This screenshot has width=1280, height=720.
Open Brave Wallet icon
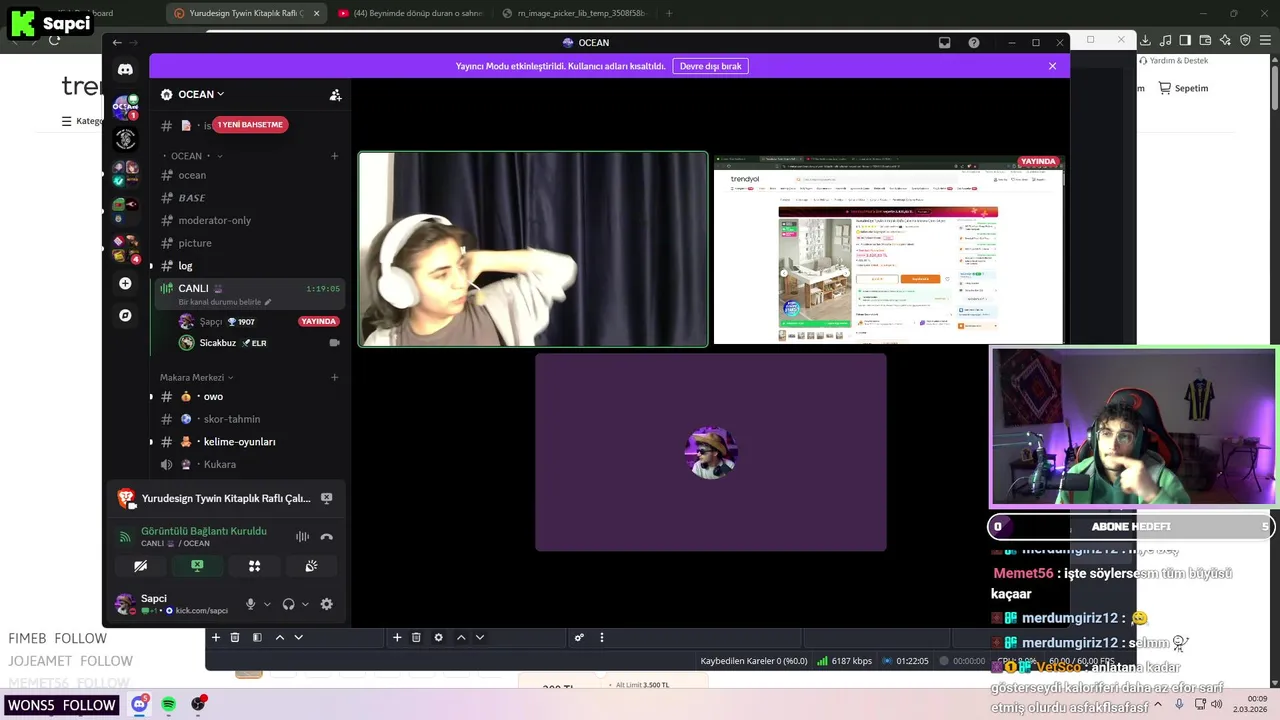coord(1205,40)
